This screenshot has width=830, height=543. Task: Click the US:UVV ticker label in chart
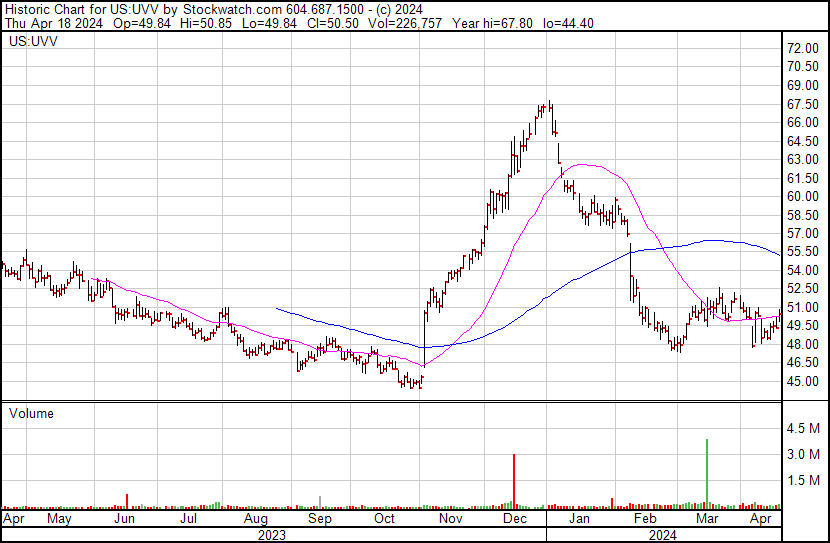pos(32,43)
